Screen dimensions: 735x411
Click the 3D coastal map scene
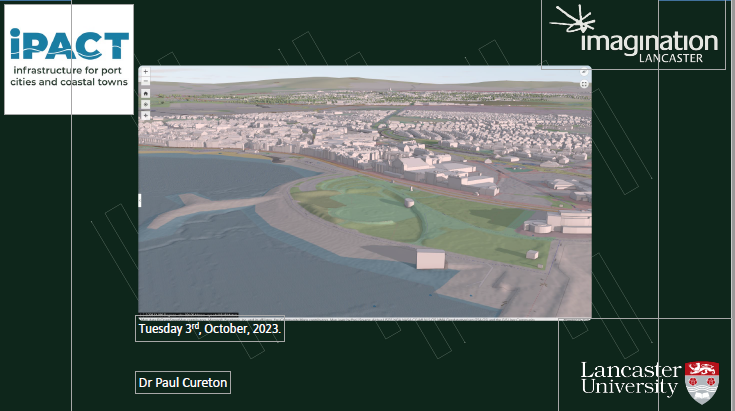click(x=364, y=192)
